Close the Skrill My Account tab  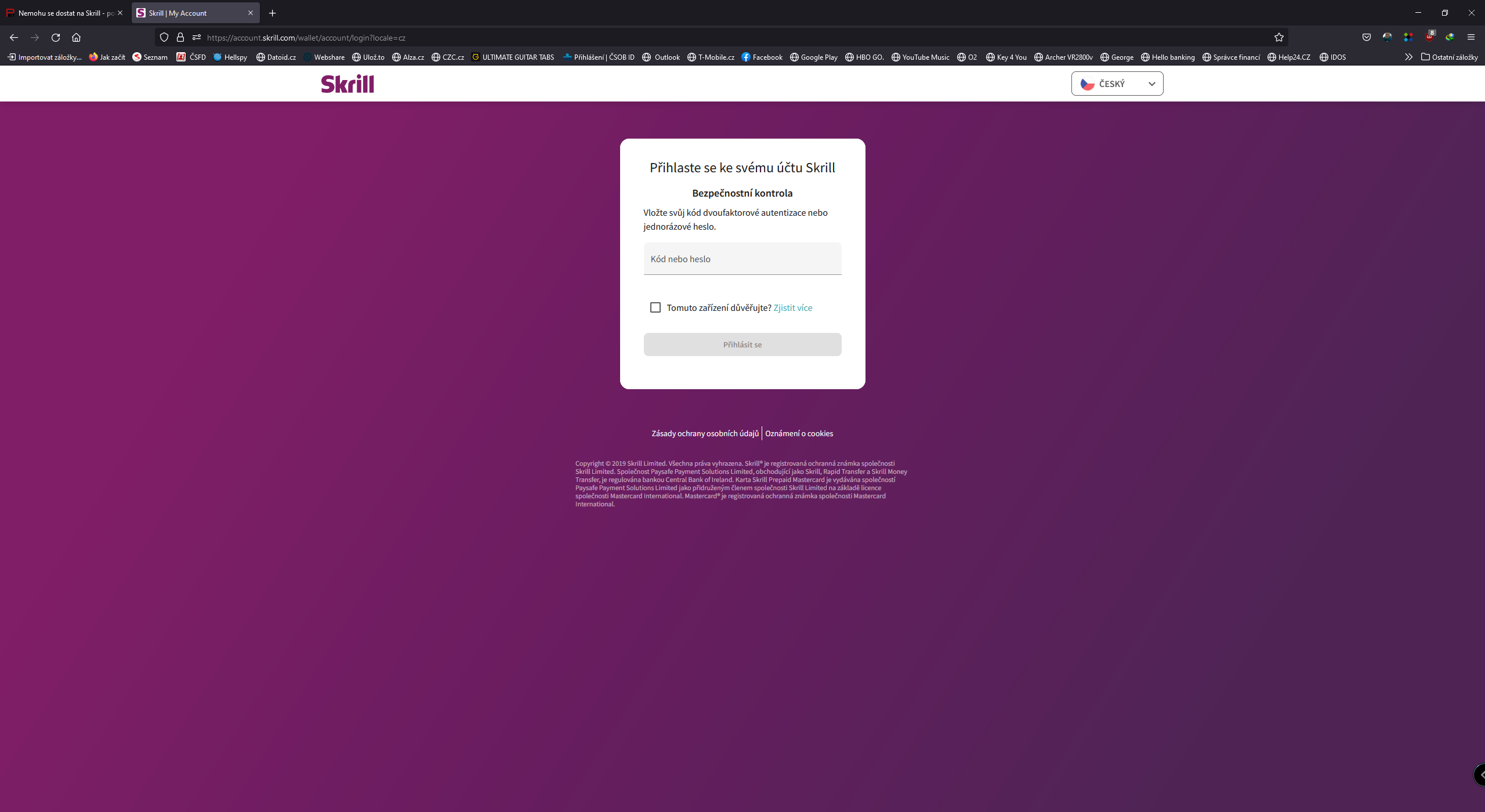(251, 13)
